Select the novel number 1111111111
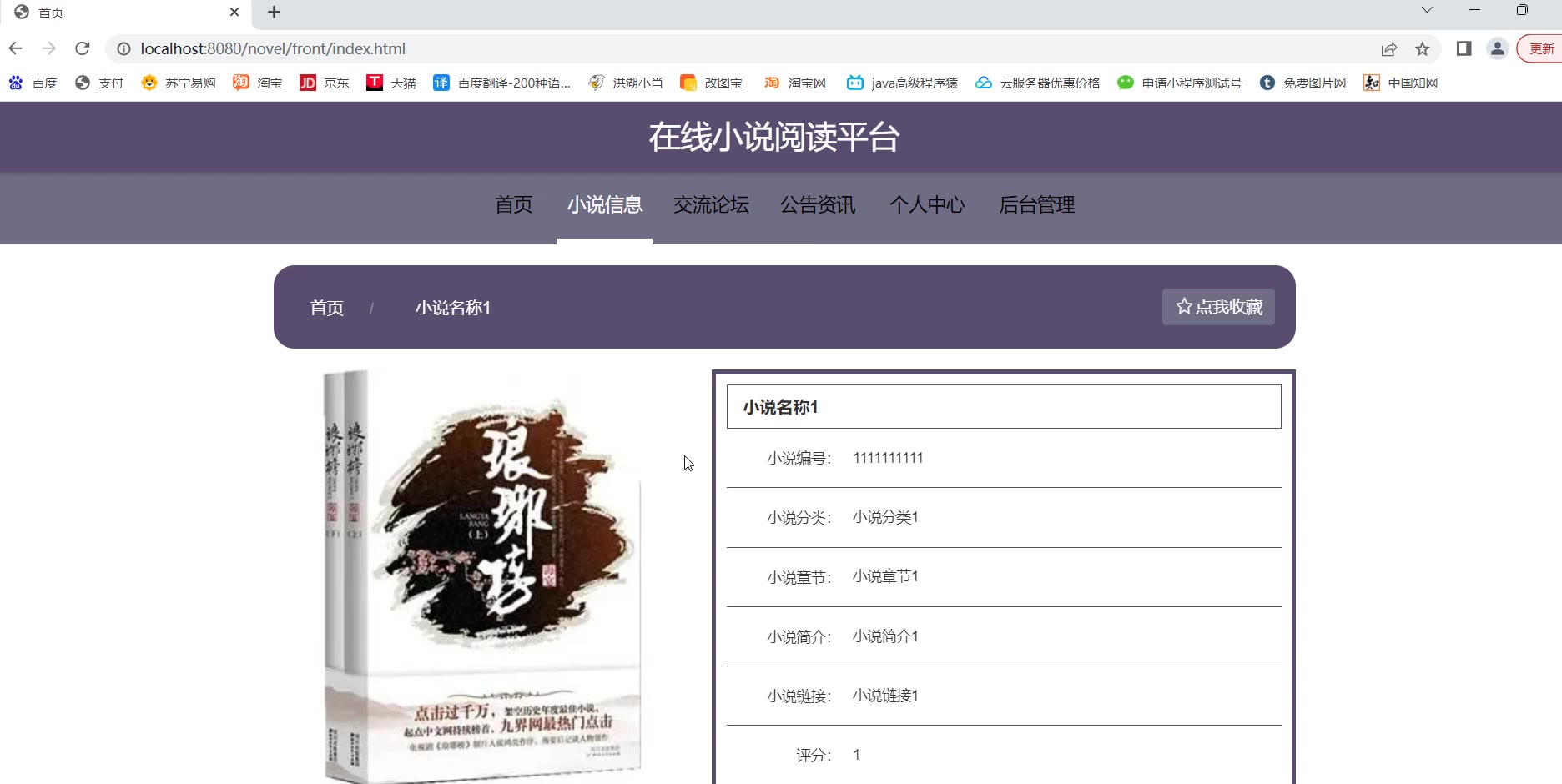 coord(888,458)
